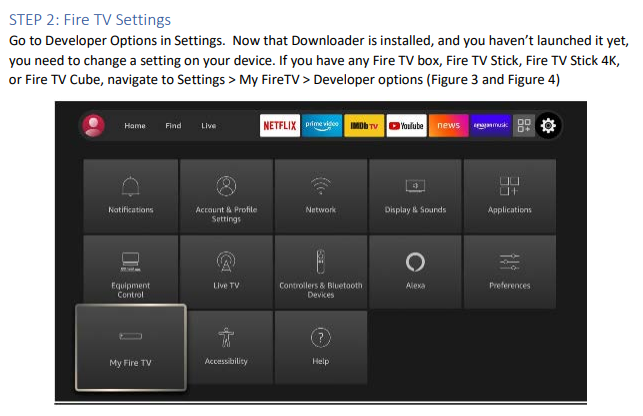Open the Preferences settings tile

[510, 272]
